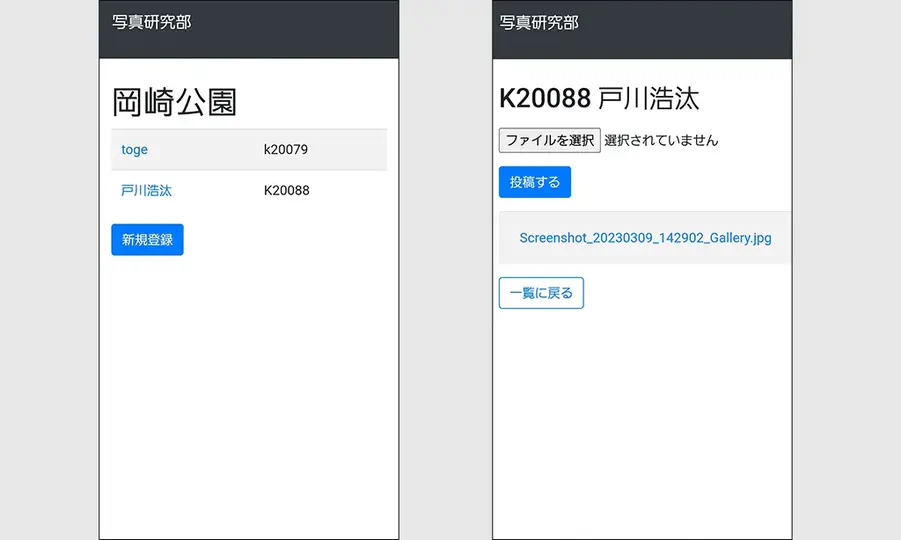Go back using the 一覧に戻る button
Screen dimensions: 901x540
tap(541, 293)
